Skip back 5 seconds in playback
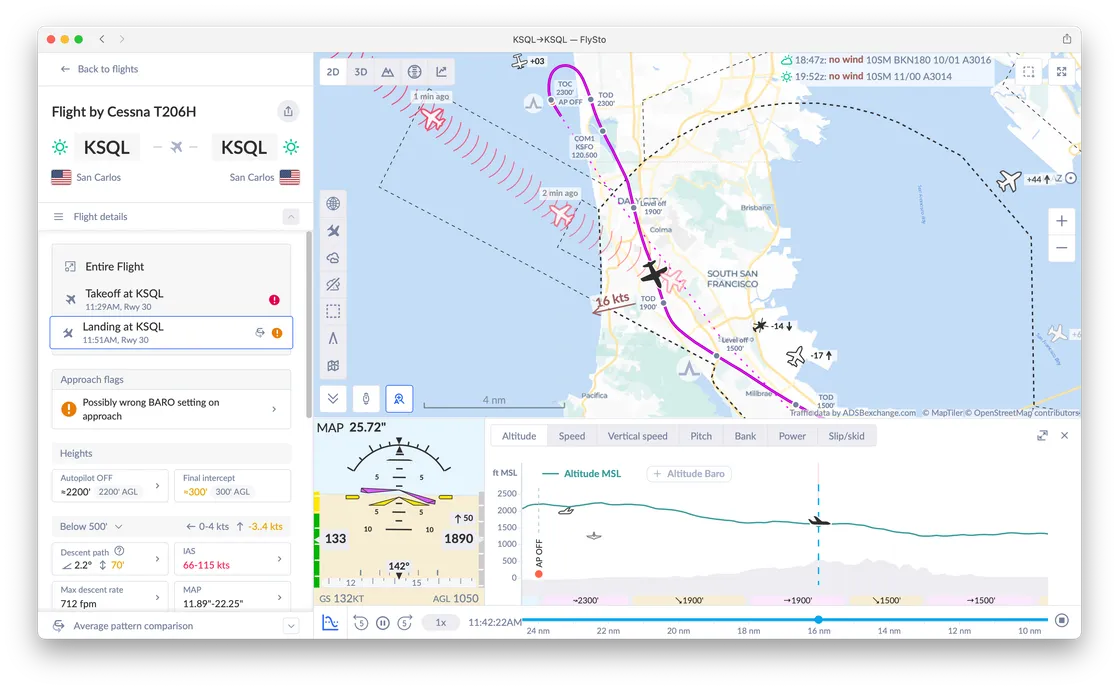 361,623
